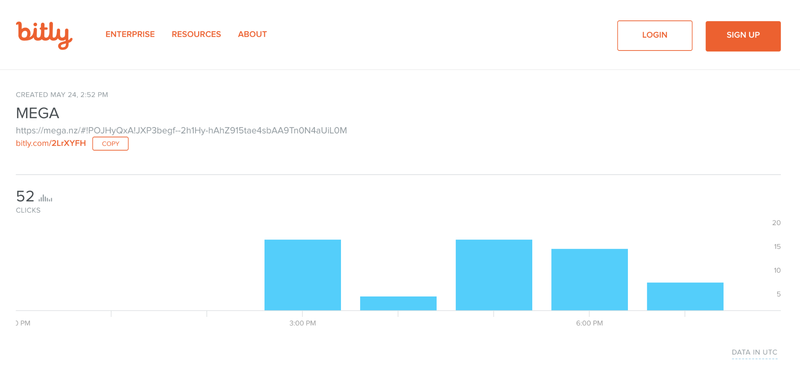
Task: Open the bitly.com/2LrXYFH short link
Action: point(51,144)
